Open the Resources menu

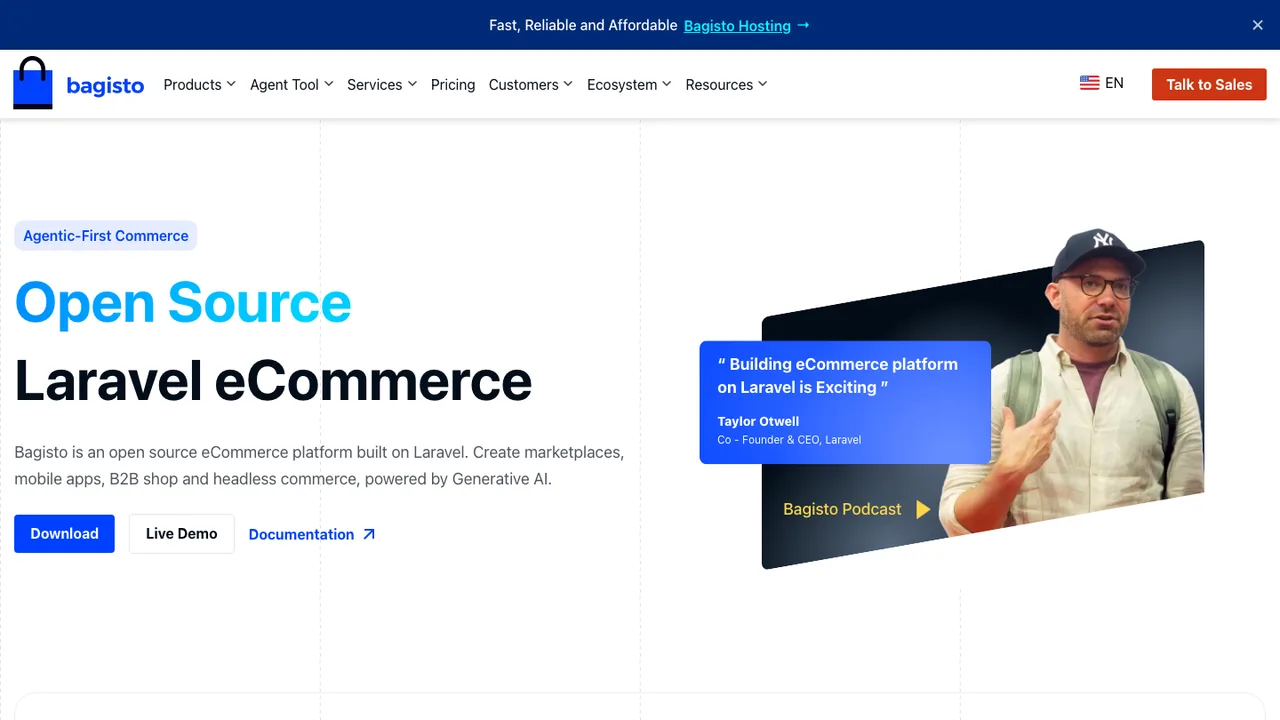point(727,84)
